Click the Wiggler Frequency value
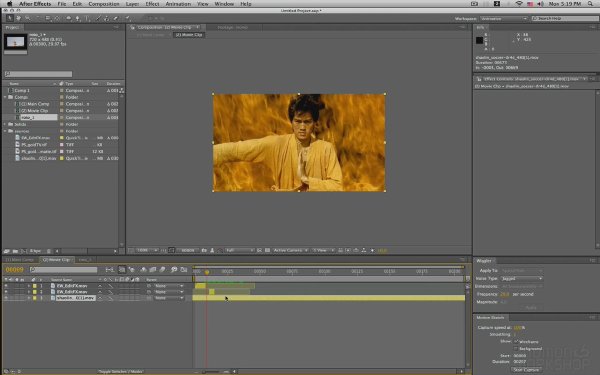600x375 pixels. (504, 294)
